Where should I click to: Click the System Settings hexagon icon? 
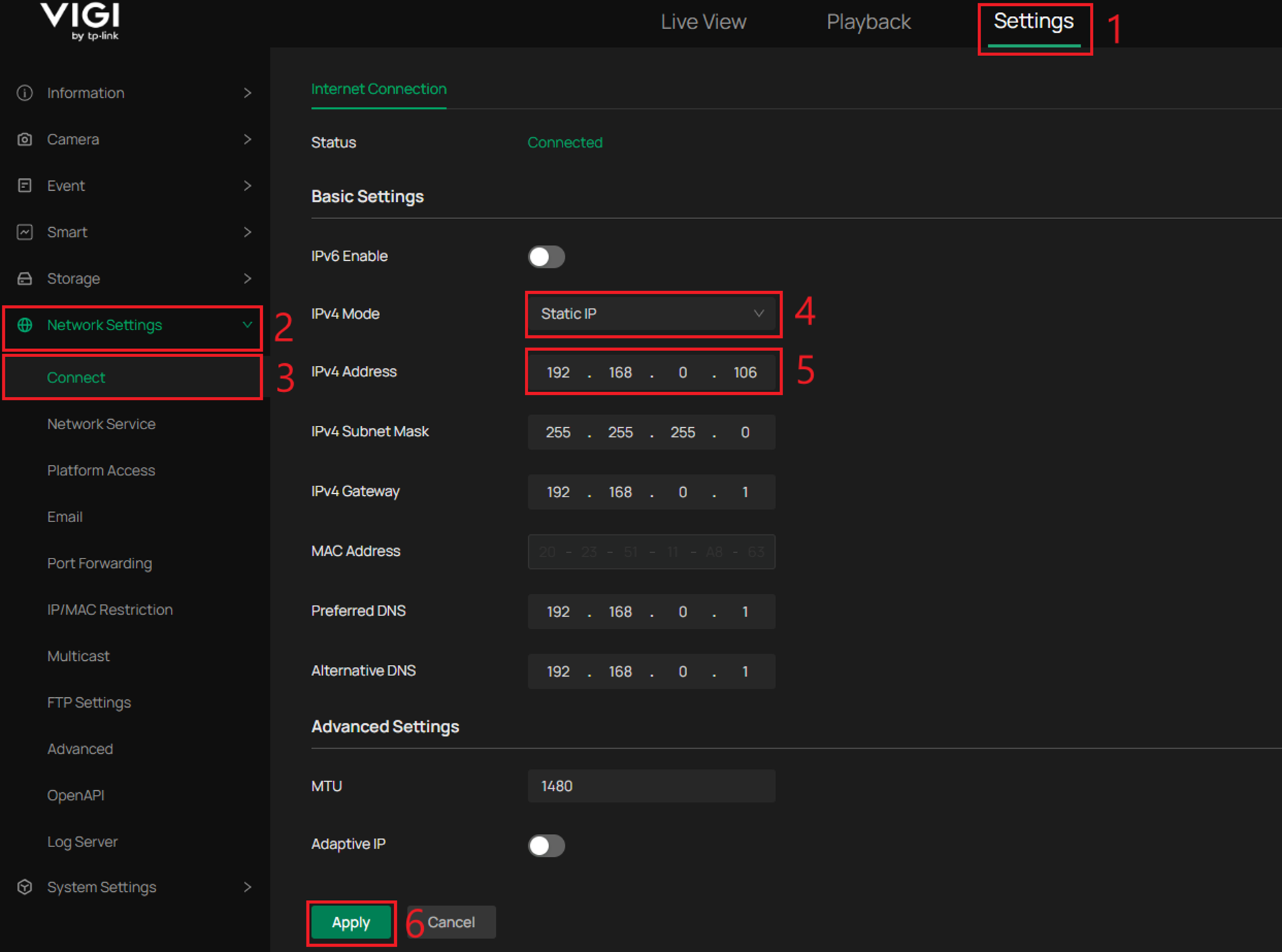click(24, 887)
